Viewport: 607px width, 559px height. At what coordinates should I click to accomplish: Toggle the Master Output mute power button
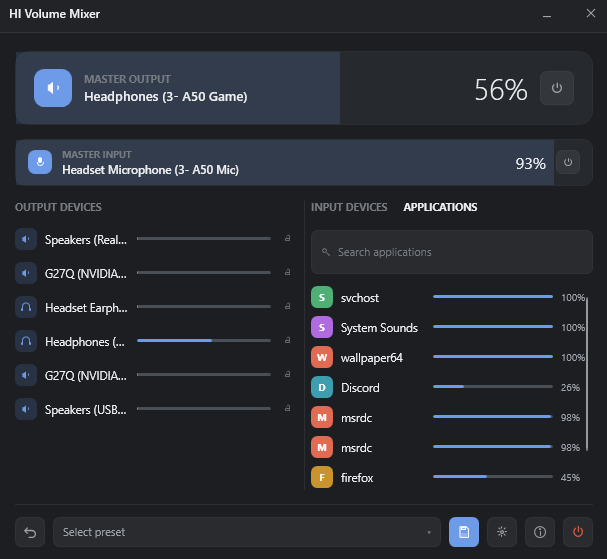(x=557, y=88)
